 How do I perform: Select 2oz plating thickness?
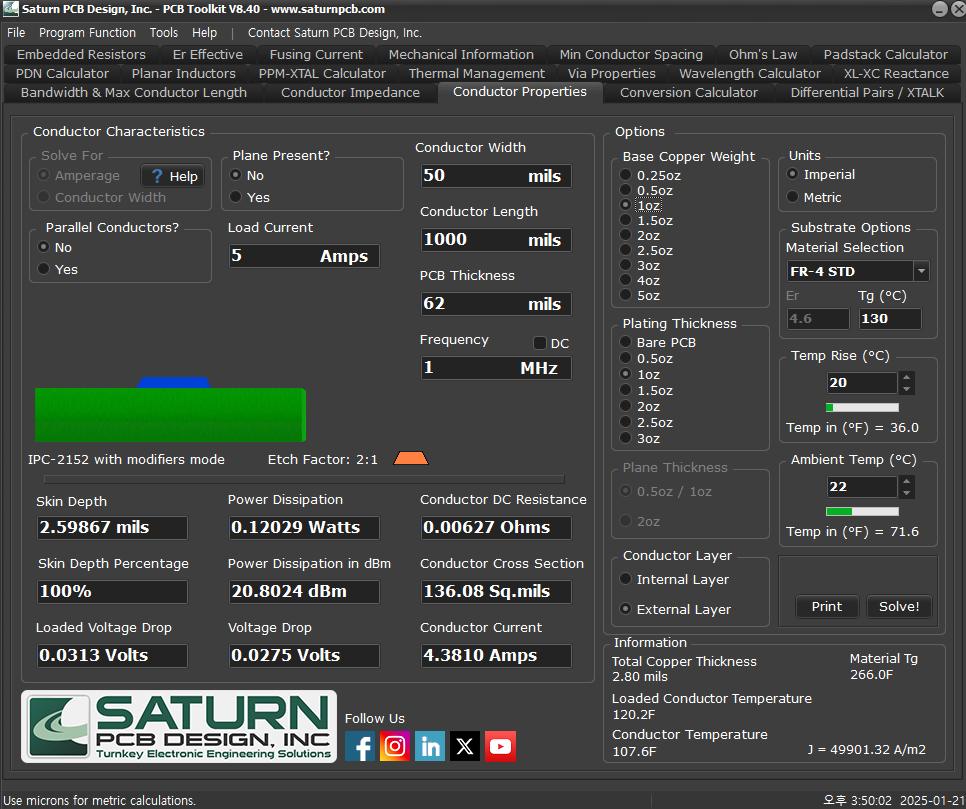pyautogui.click(x=640, y=407)
